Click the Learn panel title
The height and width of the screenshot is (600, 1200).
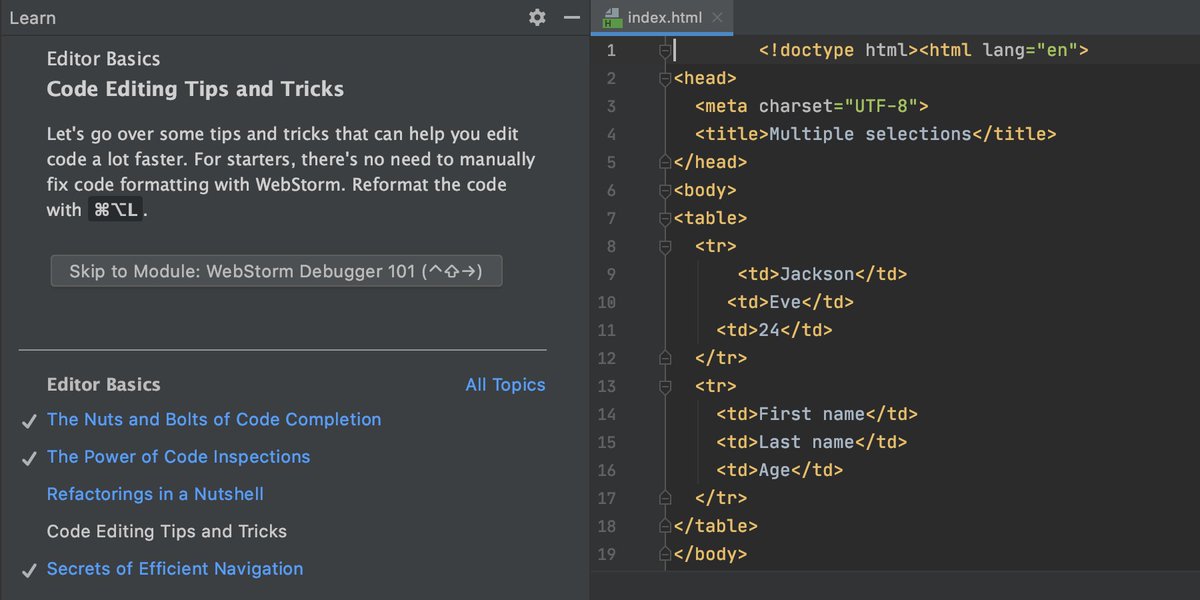[32, 18]
